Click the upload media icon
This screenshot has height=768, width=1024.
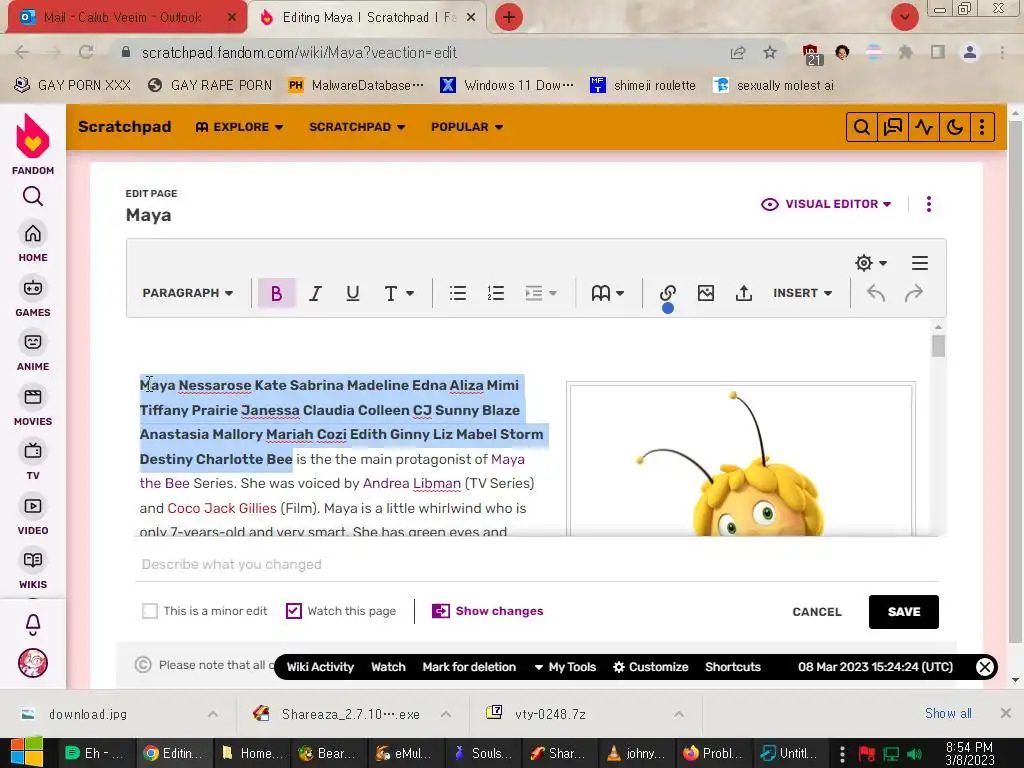[x=743, y=293]
